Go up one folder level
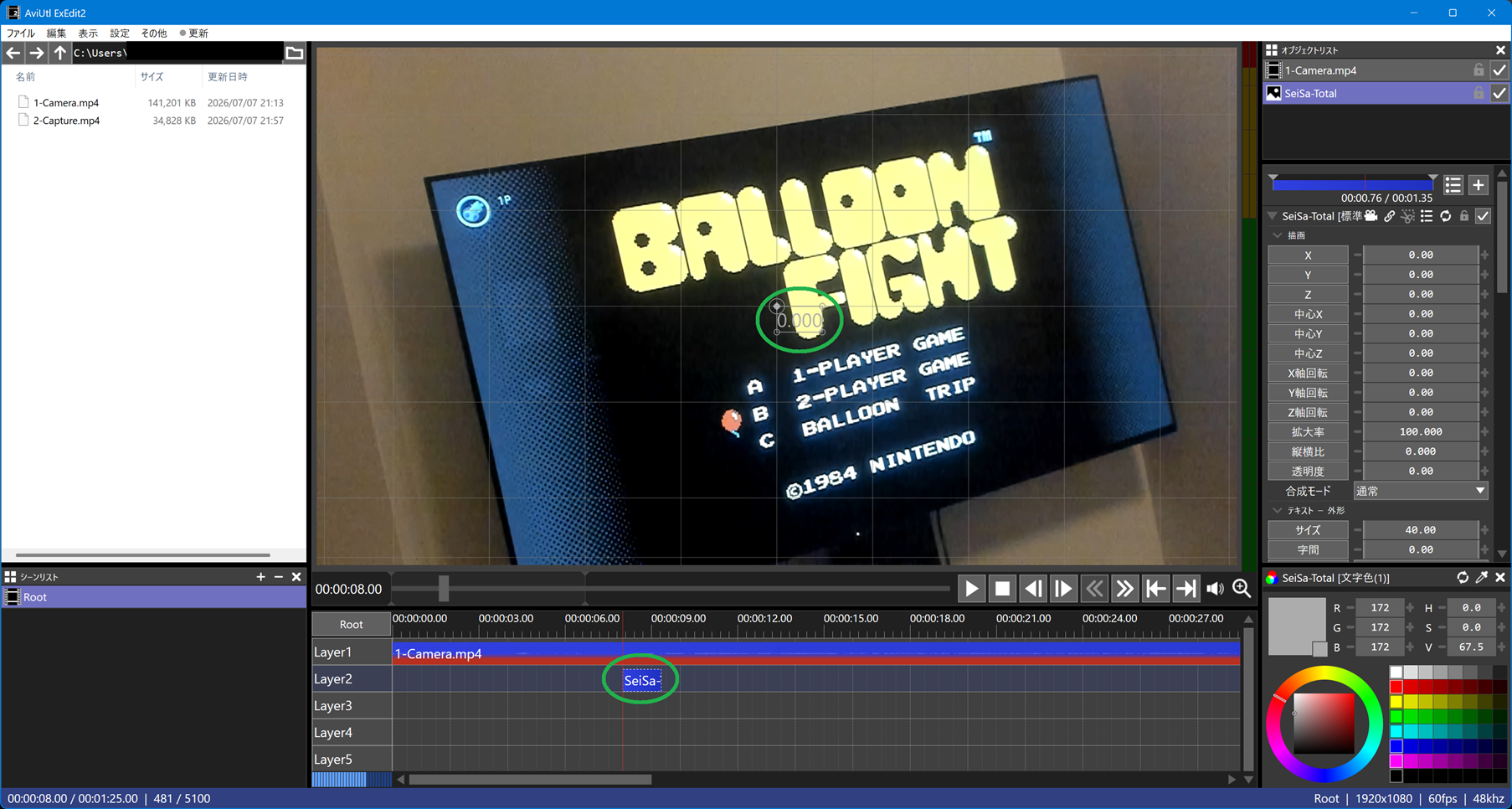Viewport: 1512px width, 809px height. click(x=59, y=53)
